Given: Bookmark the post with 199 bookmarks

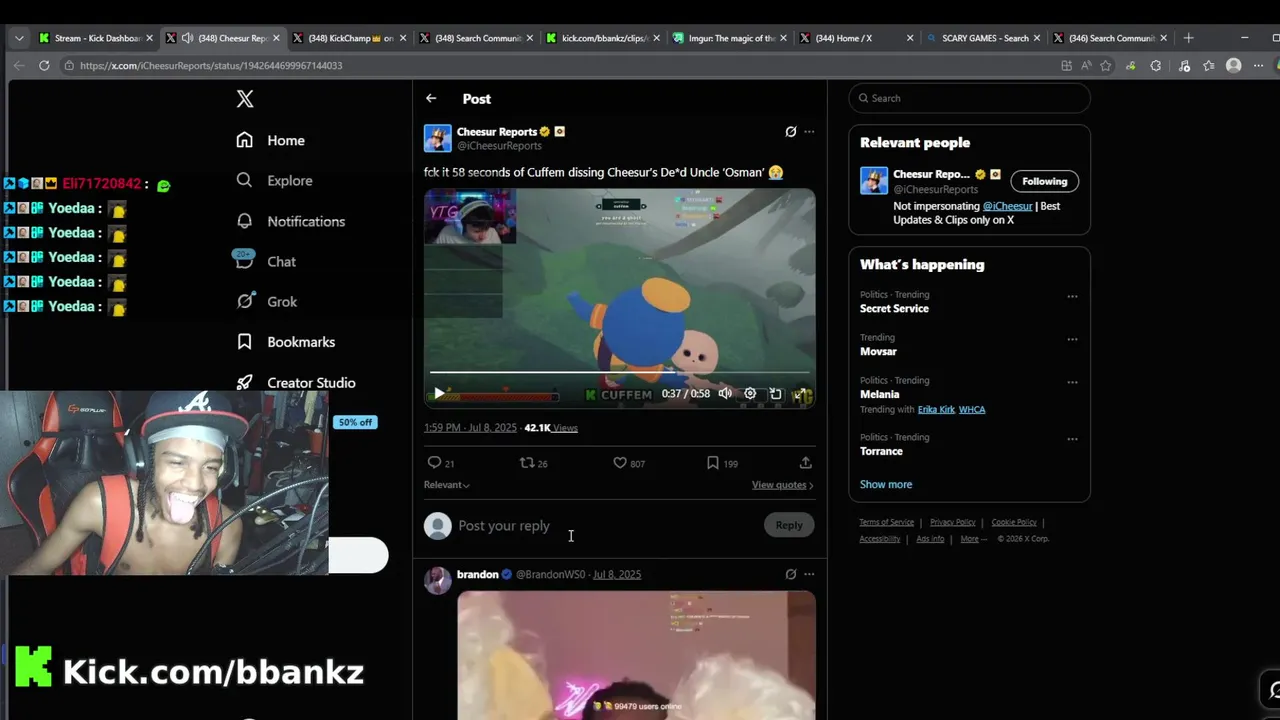Looking at the screenshot, I should tap(722, 463).
